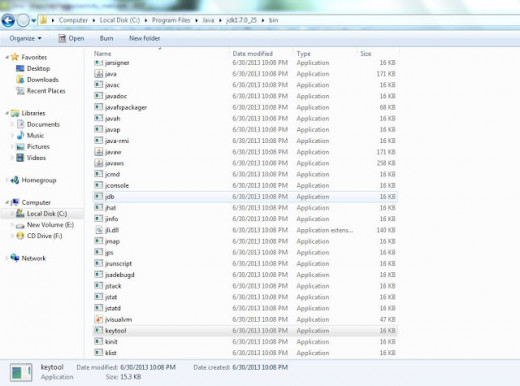Expand the Homegroup tree node

[7, 180]
